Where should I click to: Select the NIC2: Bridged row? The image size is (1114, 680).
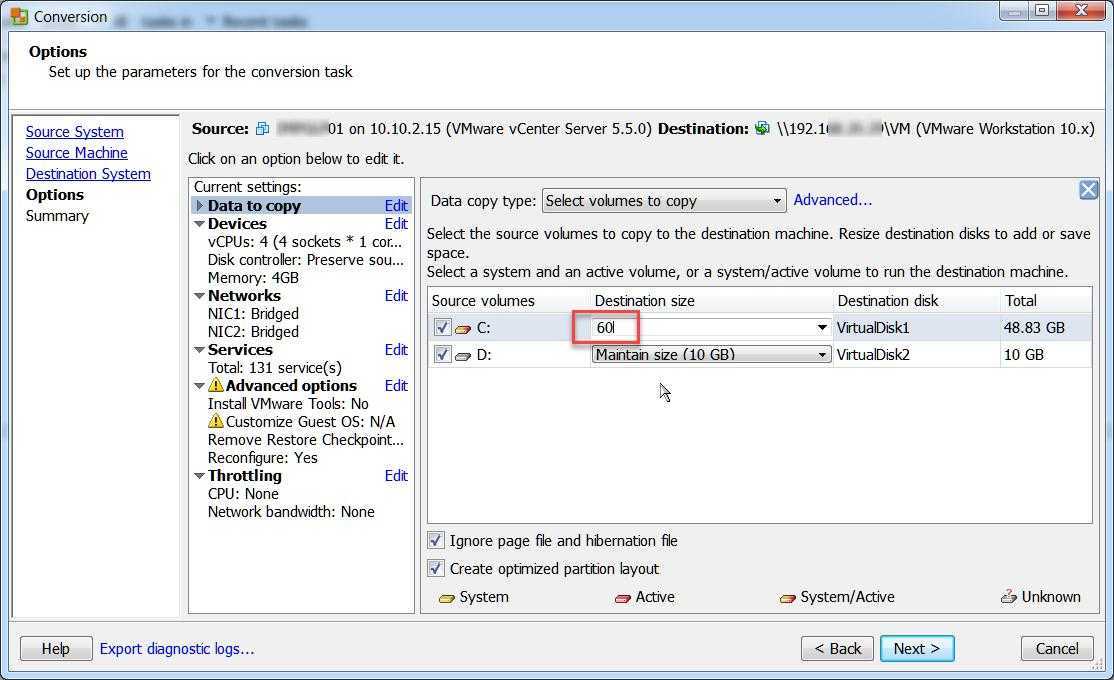(253, 332)
